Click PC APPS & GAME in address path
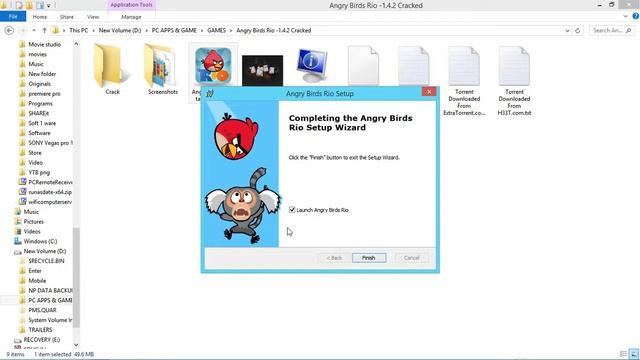 [174, 30]
